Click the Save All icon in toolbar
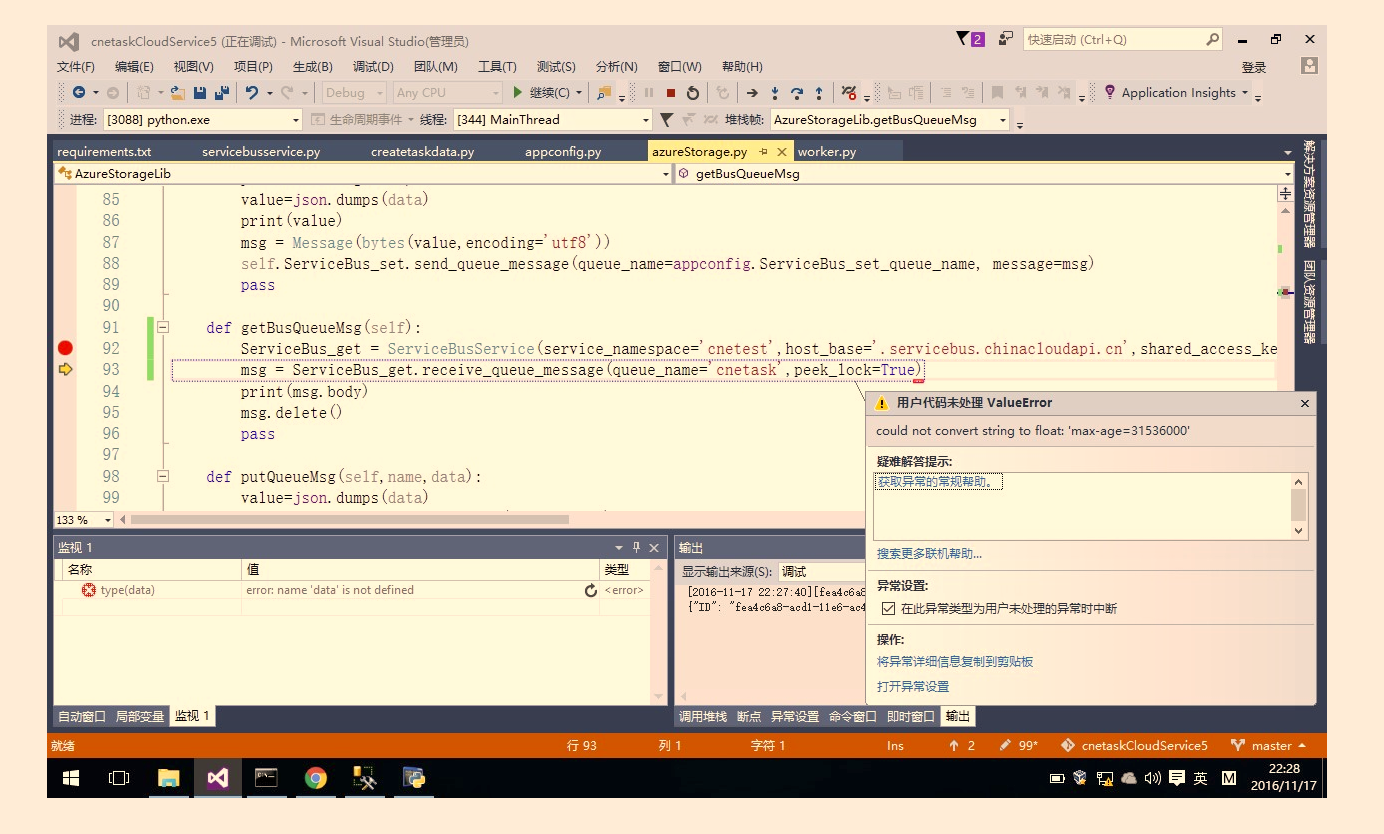The width and height of the screenshot is (1384, 834). (221, 93)
